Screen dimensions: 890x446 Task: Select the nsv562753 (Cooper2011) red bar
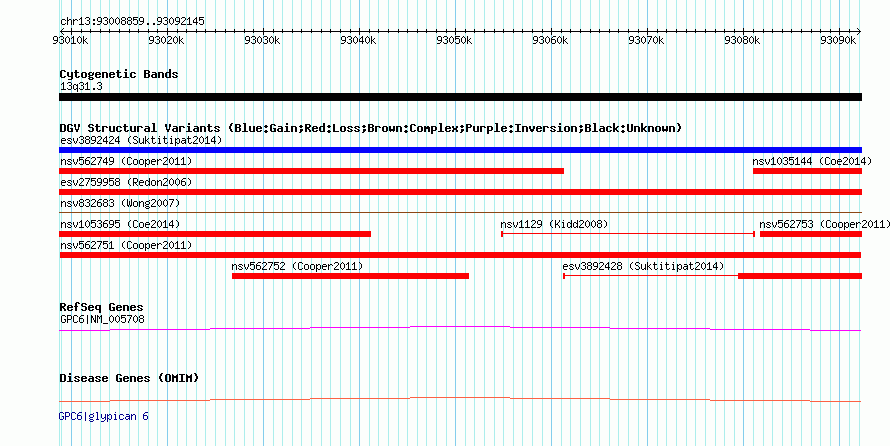click(811, 234)
